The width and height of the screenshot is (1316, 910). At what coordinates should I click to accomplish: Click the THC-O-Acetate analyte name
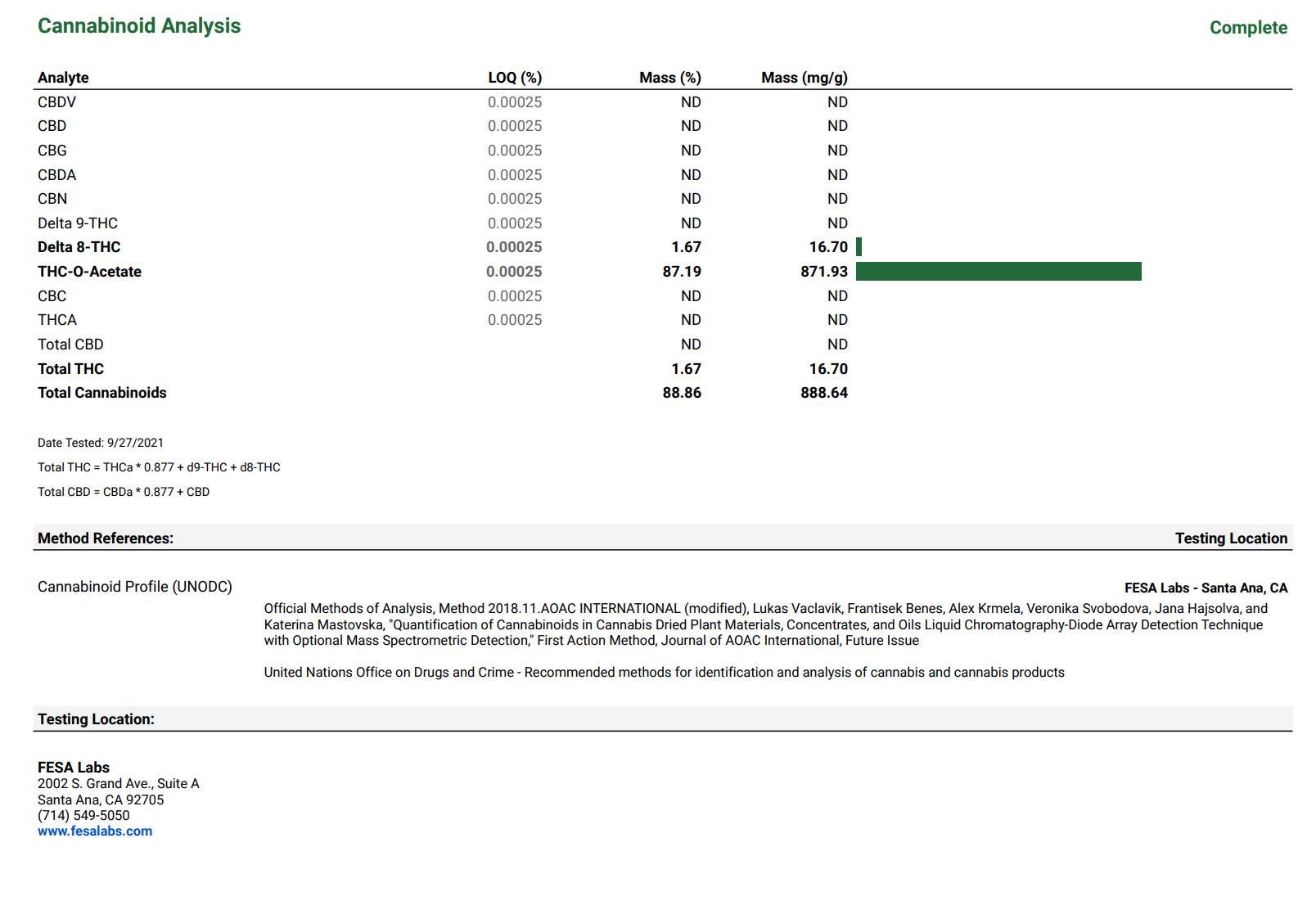(x=89, y=272)
